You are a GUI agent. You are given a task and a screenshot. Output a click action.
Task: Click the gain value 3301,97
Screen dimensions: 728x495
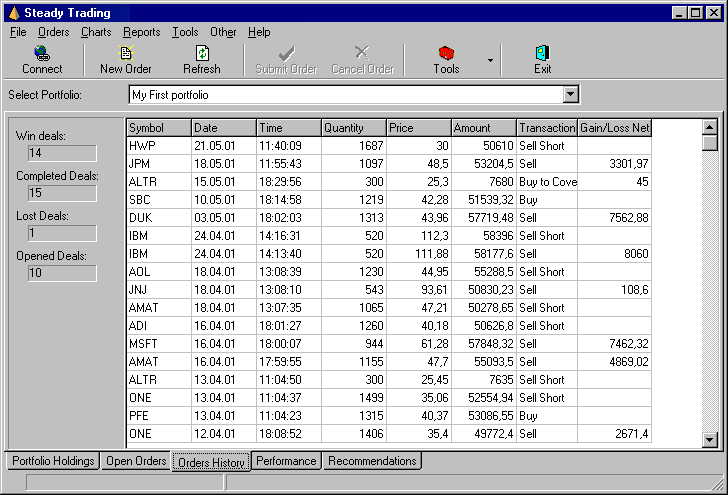point(615,164)
